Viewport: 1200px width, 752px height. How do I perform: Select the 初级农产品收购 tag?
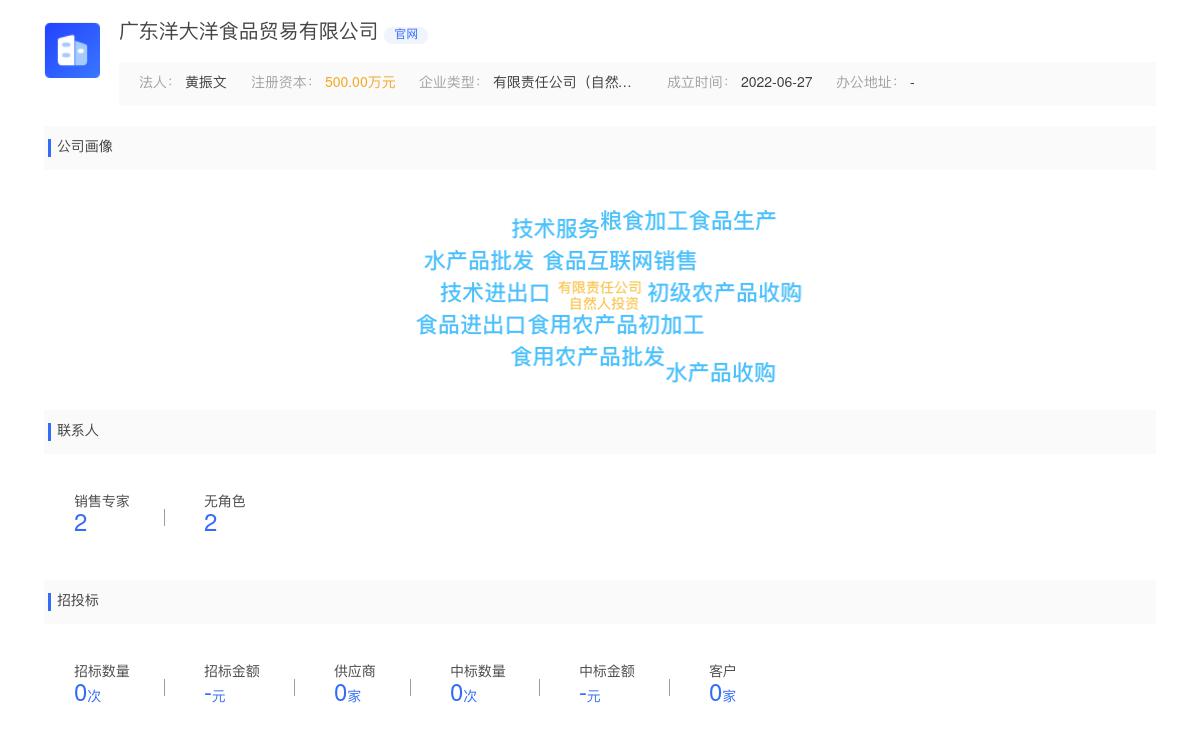coord(724,293)
